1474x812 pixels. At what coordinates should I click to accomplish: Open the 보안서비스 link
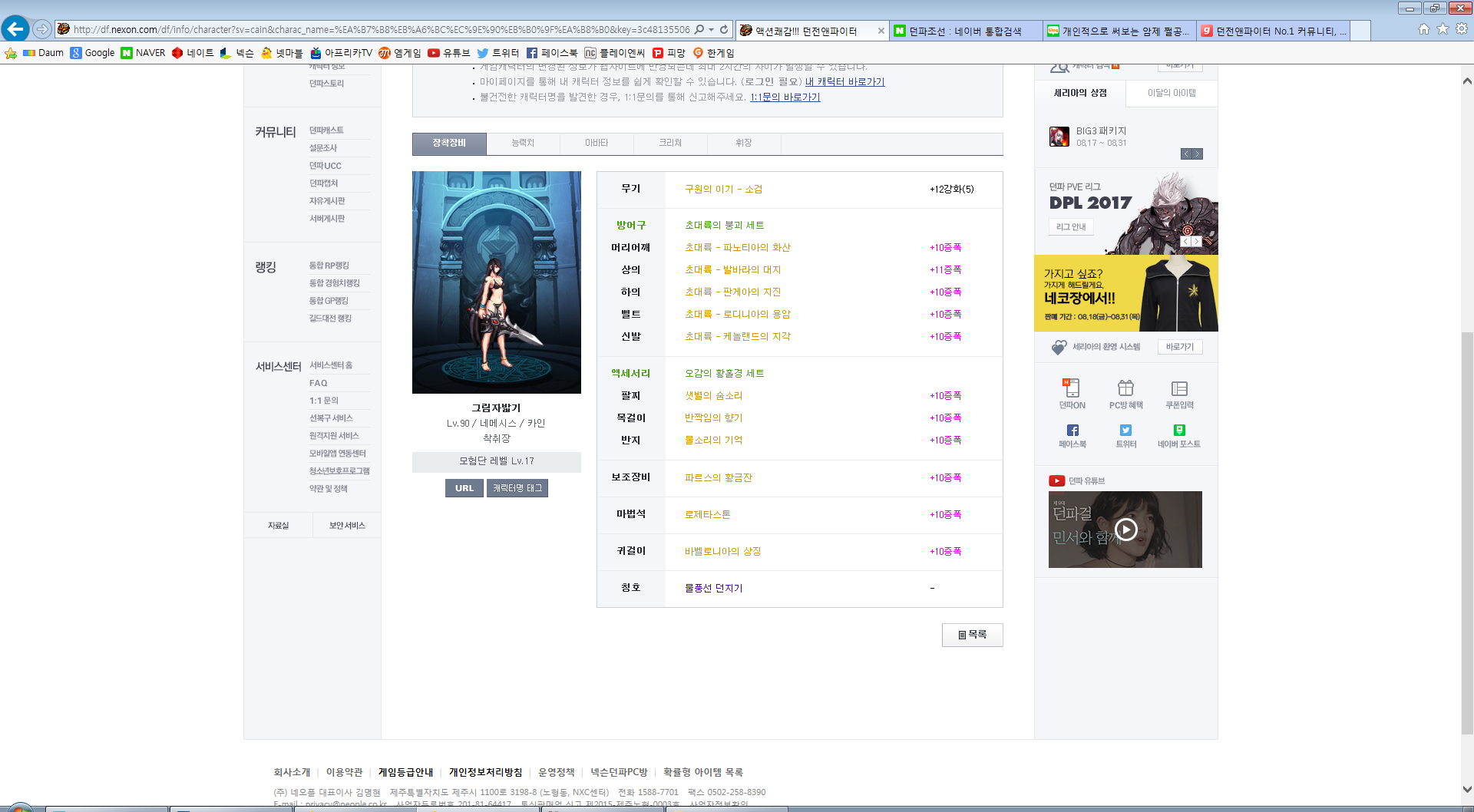(347, 526)
